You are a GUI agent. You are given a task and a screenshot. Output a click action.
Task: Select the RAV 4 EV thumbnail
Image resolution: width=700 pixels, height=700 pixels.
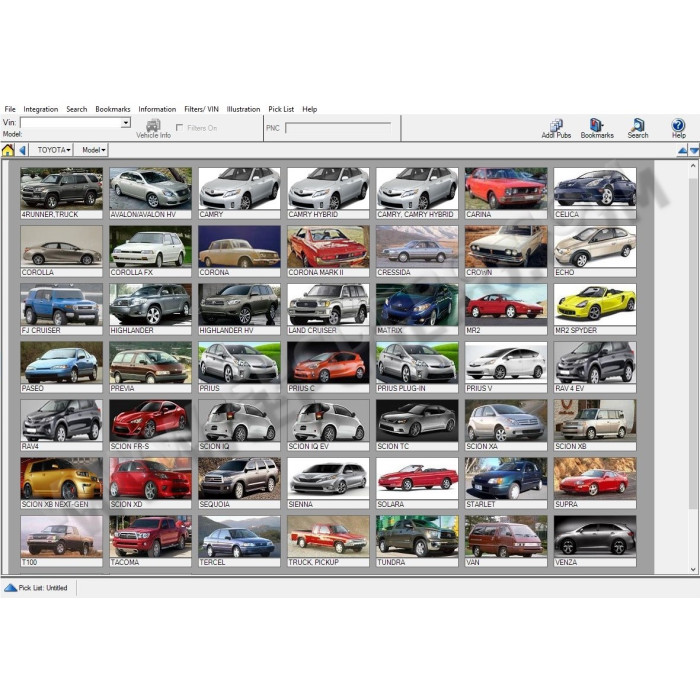[x=595, y=367]
